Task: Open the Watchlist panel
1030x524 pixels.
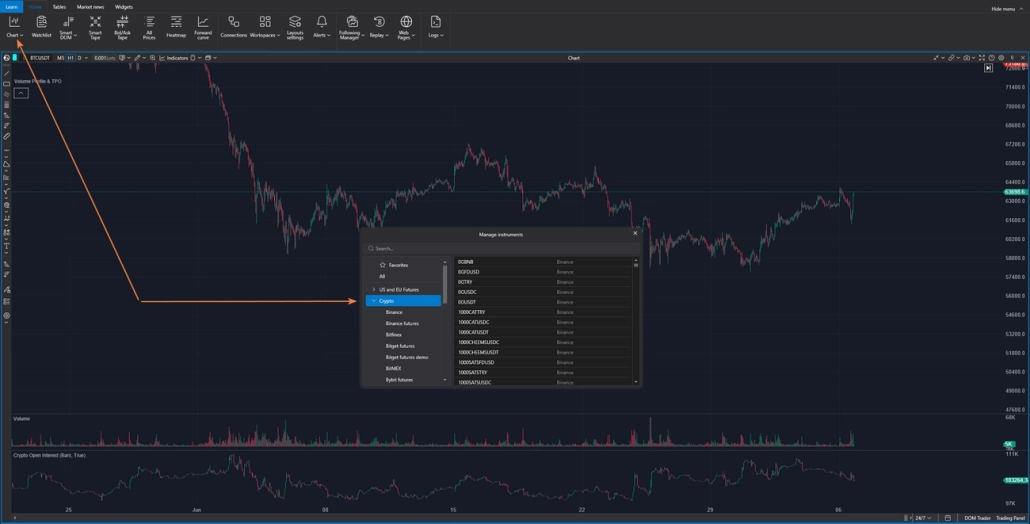Action: [x=41, y=27]
